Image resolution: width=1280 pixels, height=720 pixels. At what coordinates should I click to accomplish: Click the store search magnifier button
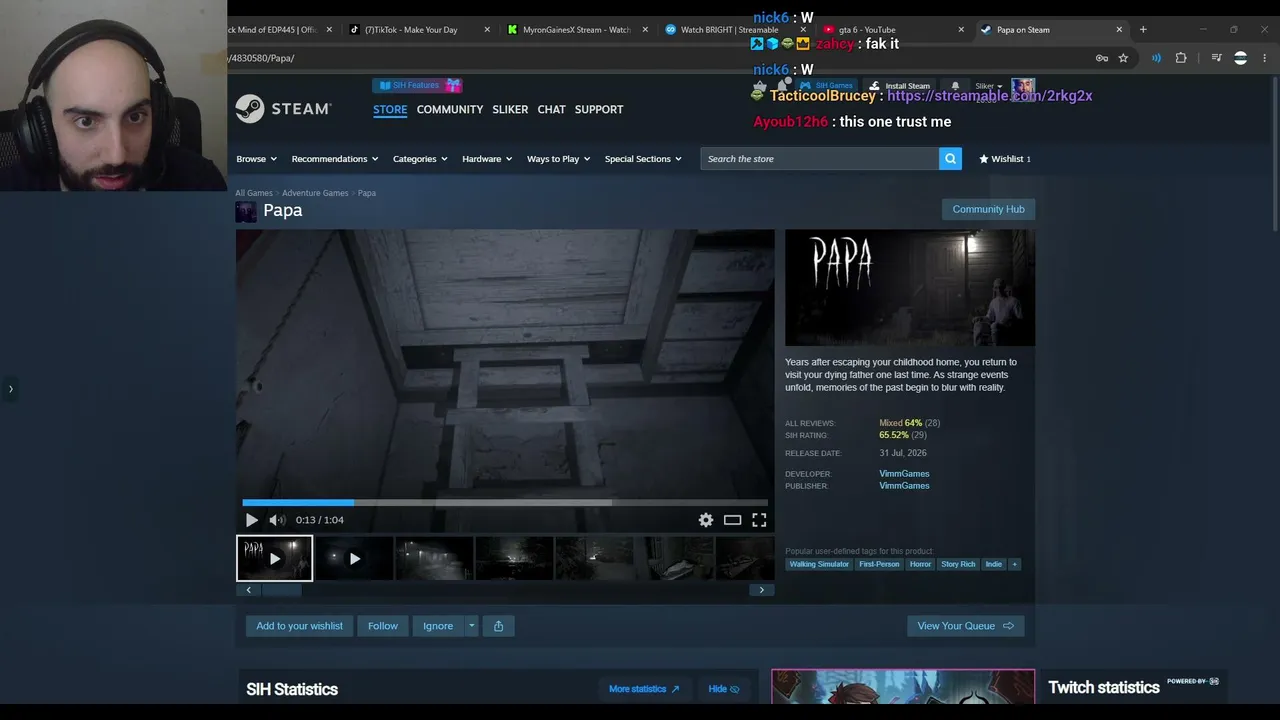(950, 159)
